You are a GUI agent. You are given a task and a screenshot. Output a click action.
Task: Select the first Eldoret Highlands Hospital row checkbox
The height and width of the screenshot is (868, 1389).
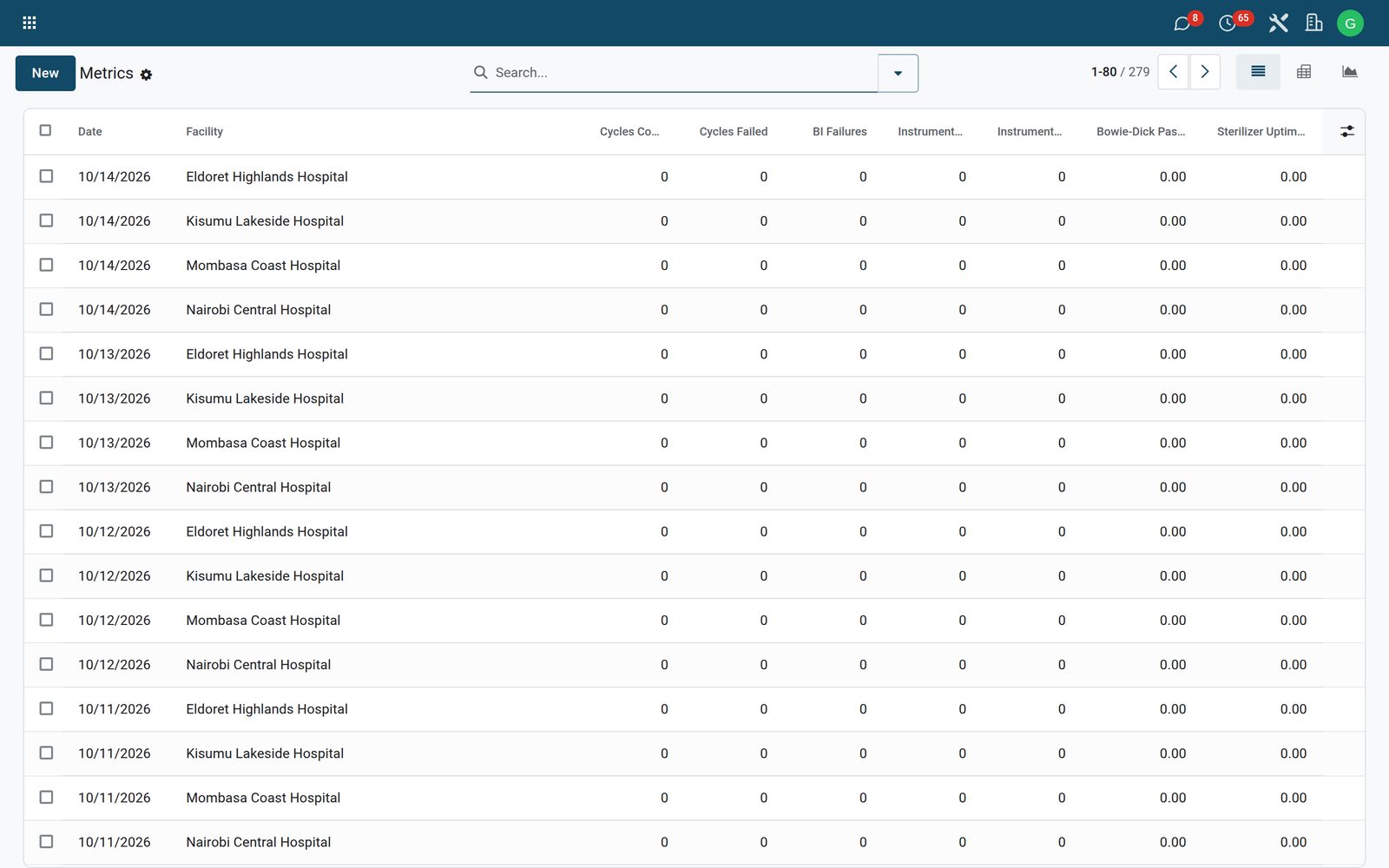(x=46, y=176)
